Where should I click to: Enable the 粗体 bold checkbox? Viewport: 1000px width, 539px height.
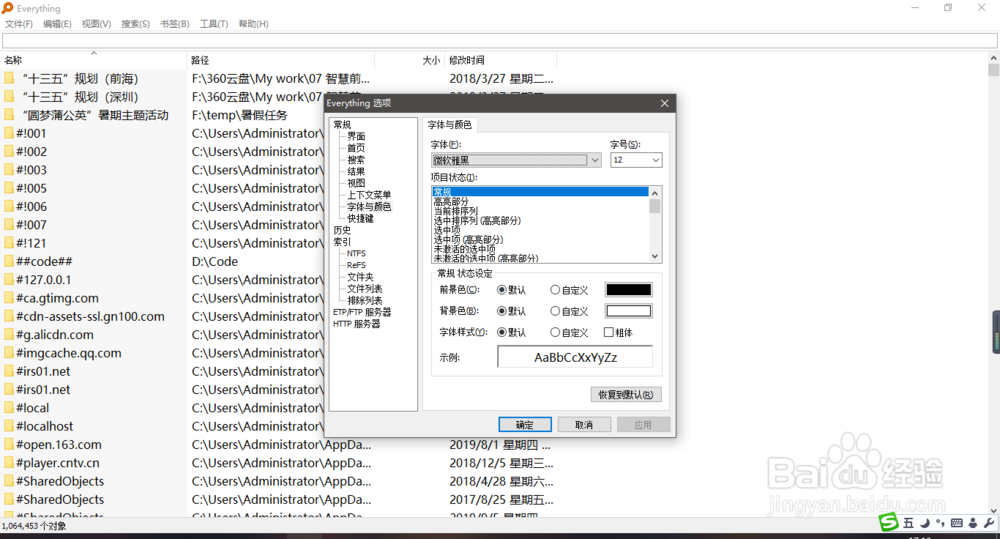coord(608,332)
